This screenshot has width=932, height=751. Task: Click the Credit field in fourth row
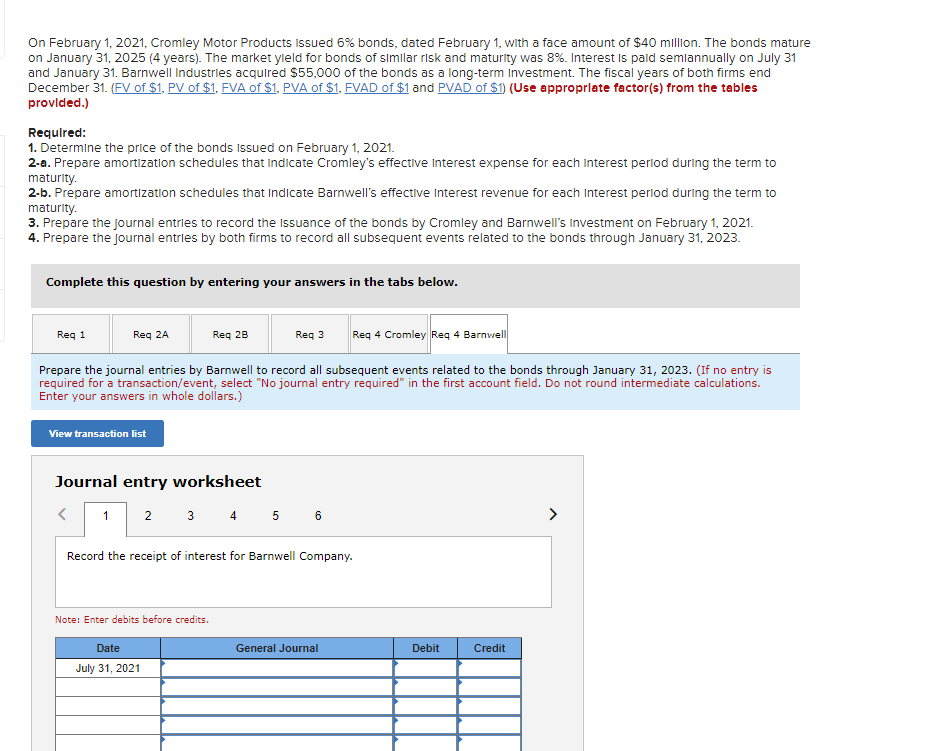[489, 725]
